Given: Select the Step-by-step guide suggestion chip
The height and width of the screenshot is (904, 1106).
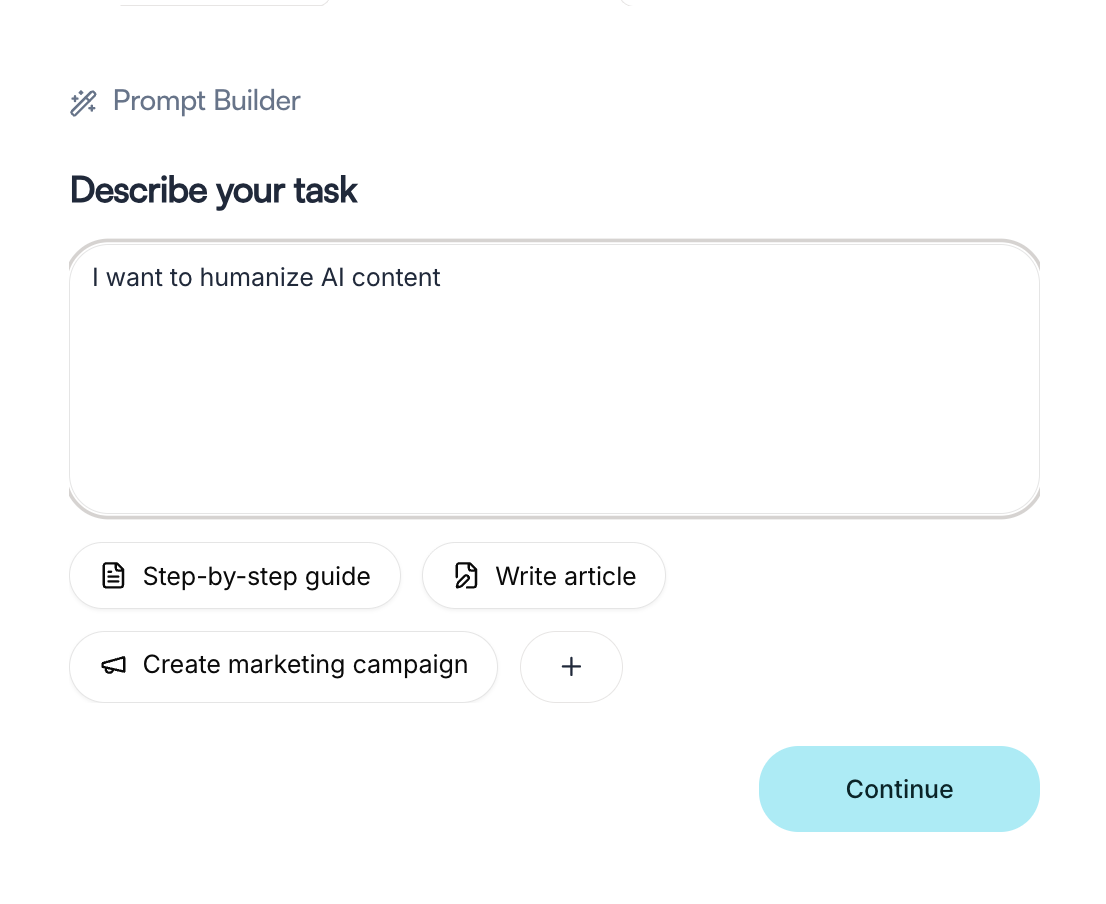Looking at the screenshot, I should click(x=234, y=576).
